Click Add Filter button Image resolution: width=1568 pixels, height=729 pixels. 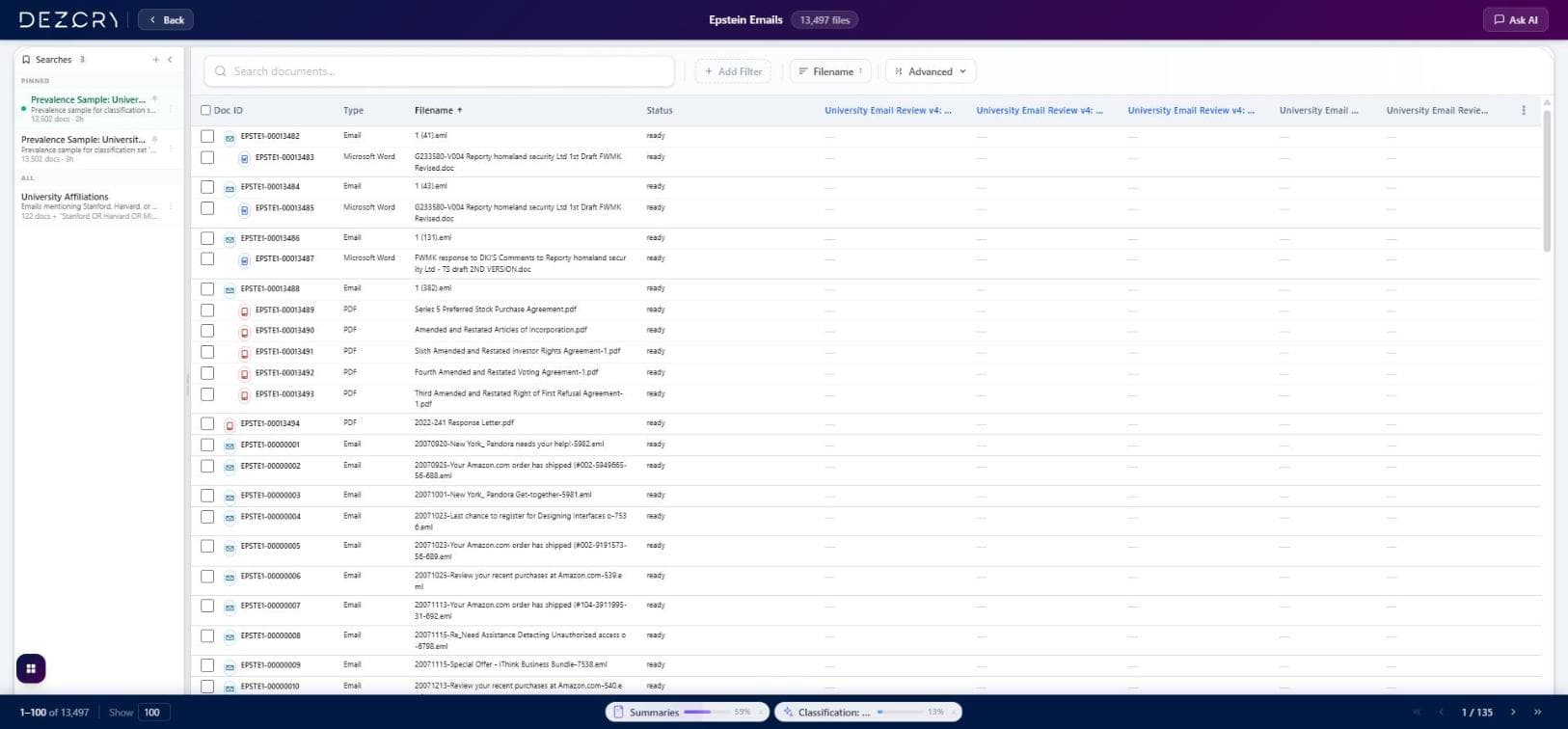[733, 71]
